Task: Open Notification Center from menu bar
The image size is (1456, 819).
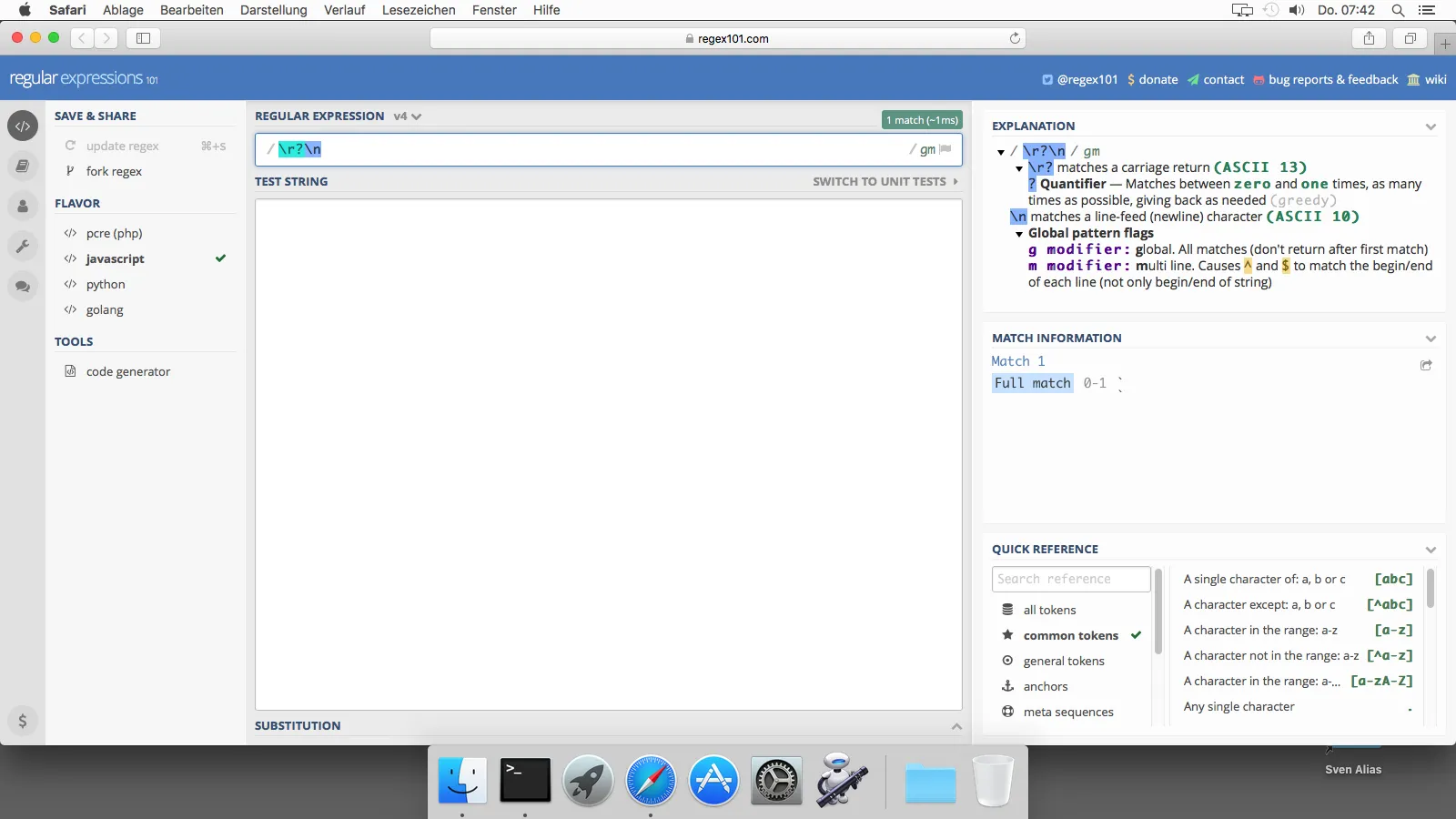Action: (1427, 10)
